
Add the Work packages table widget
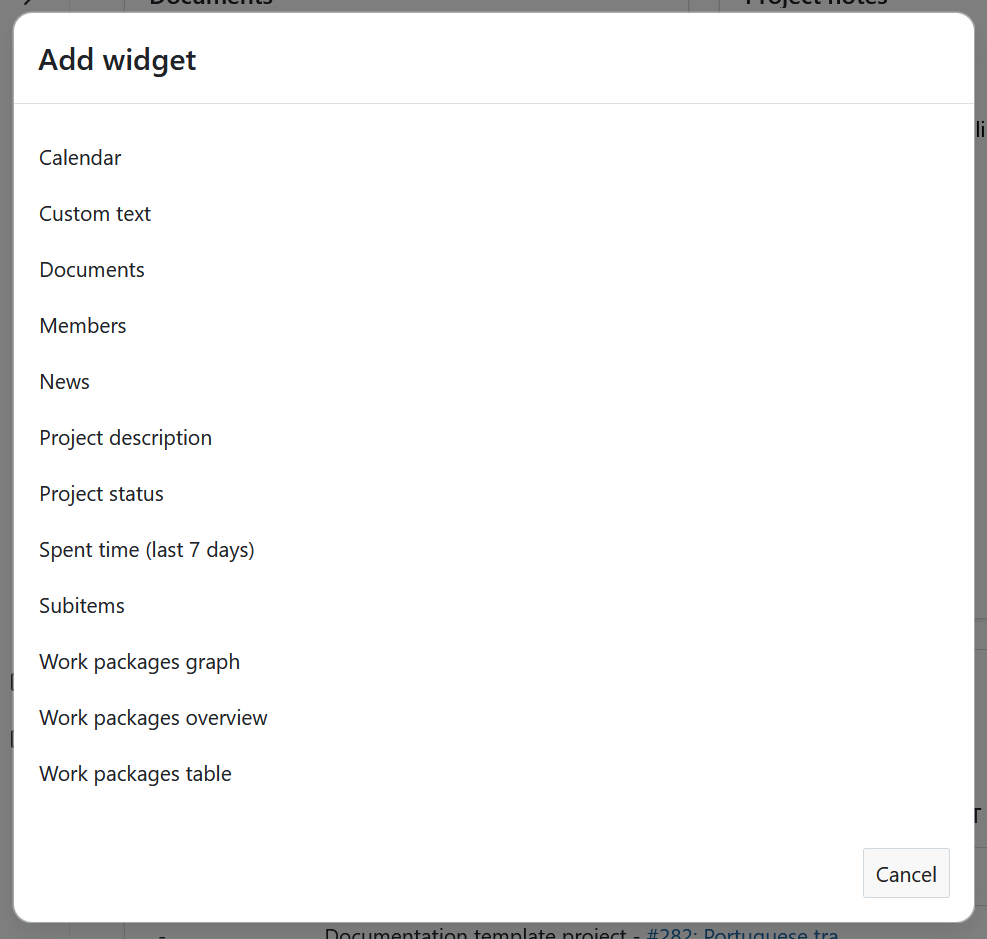coord(135,773)
